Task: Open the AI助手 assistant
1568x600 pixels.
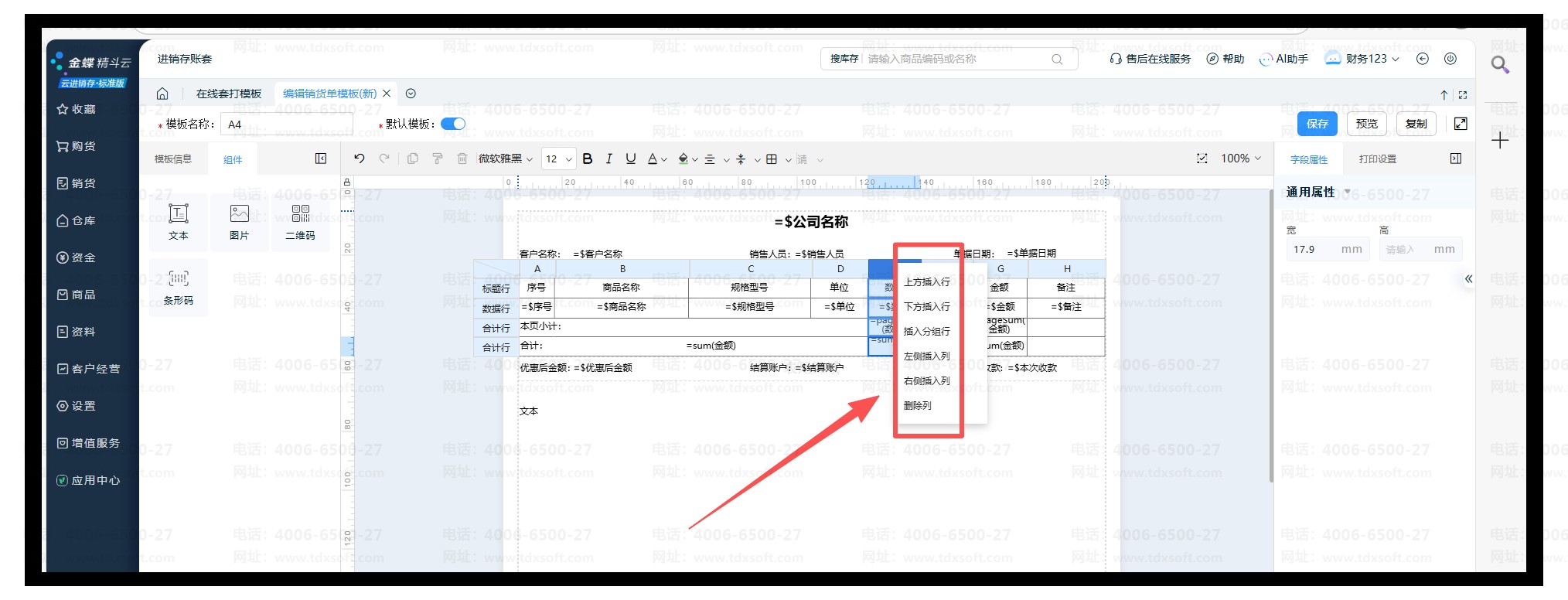Action: [x=1284, y=59]
